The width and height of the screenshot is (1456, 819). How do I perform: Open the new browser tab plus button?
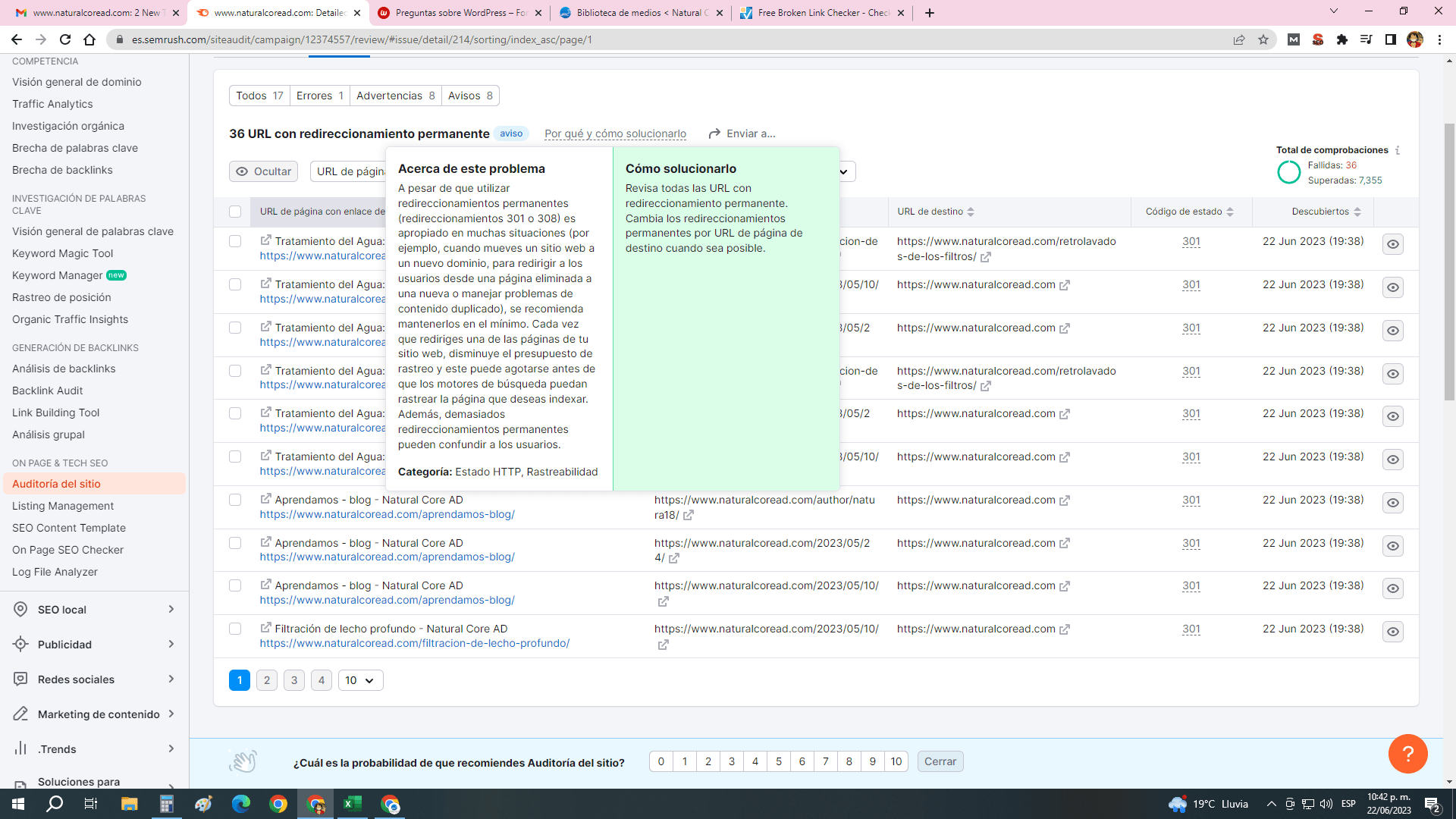930,13
